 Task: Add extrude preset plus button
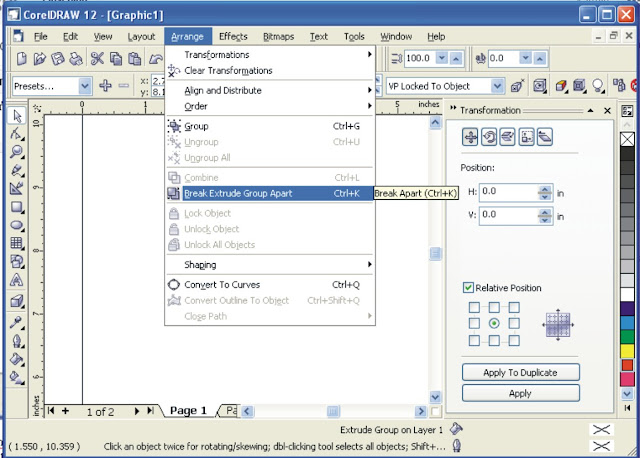click(x=105, y=85)
